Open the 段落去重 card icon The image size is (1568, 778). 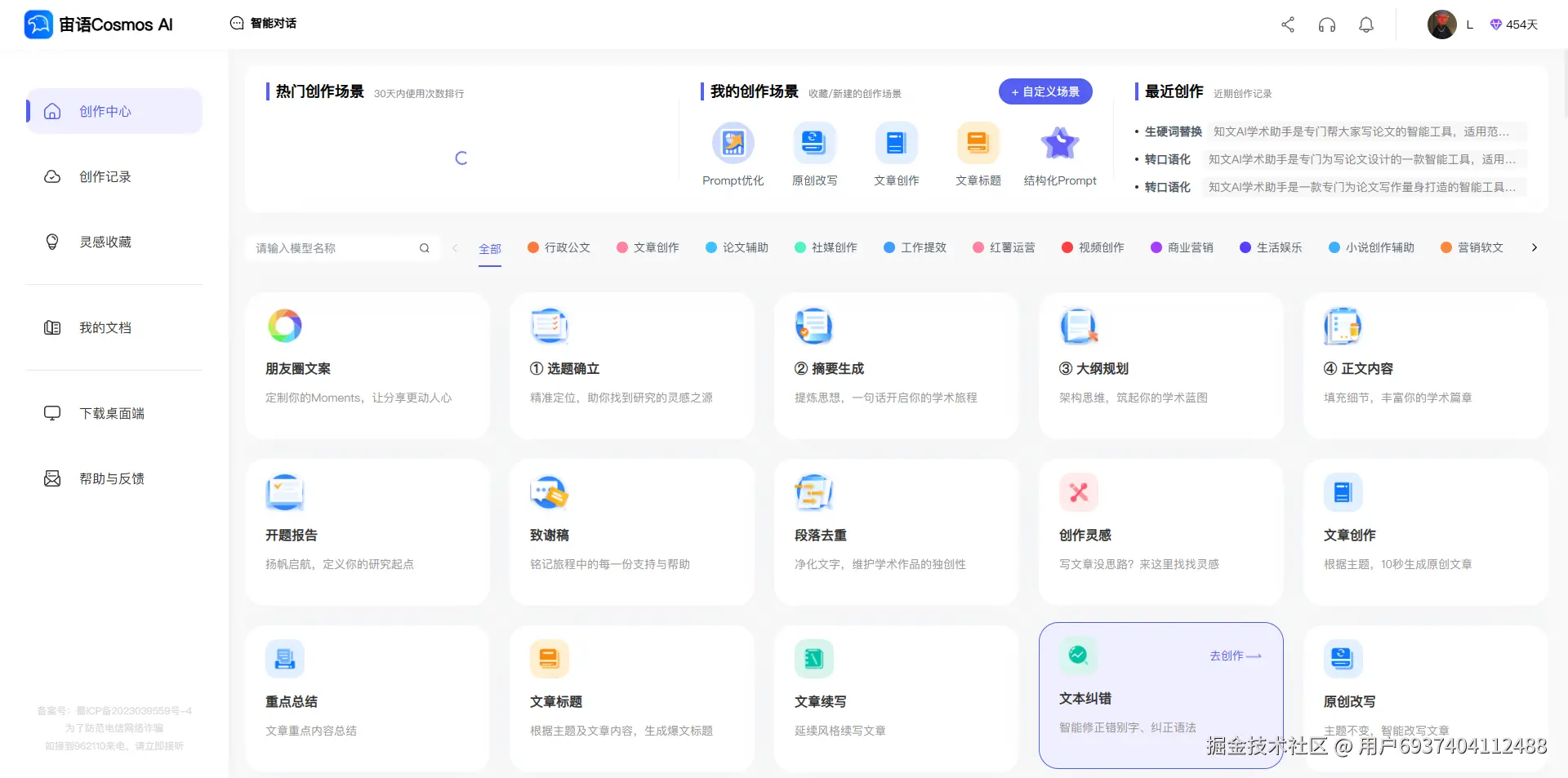tap(814, 492)
